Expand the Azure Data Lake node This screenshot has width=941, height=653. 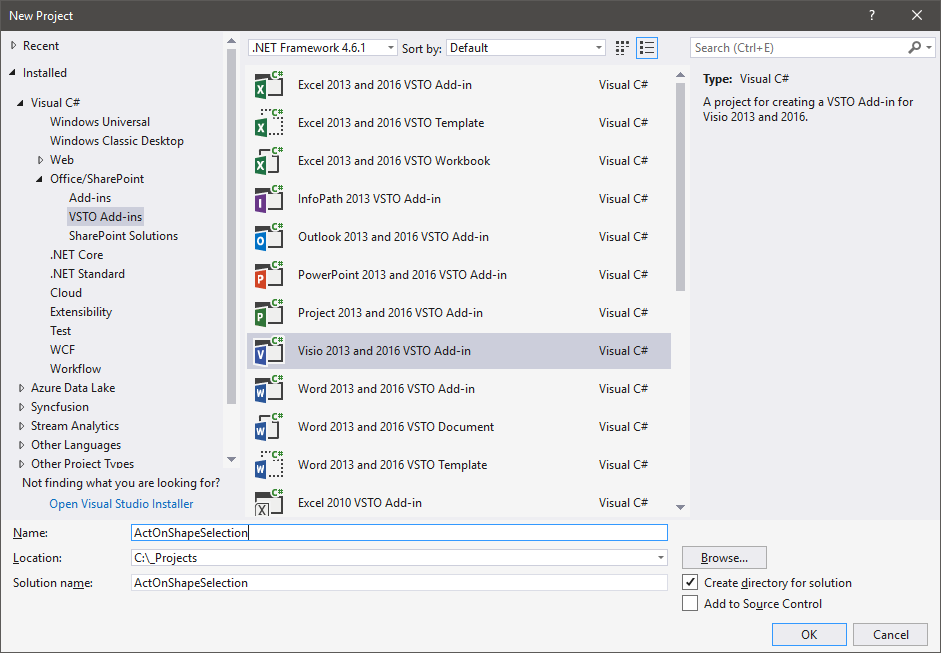pos(22,388)
